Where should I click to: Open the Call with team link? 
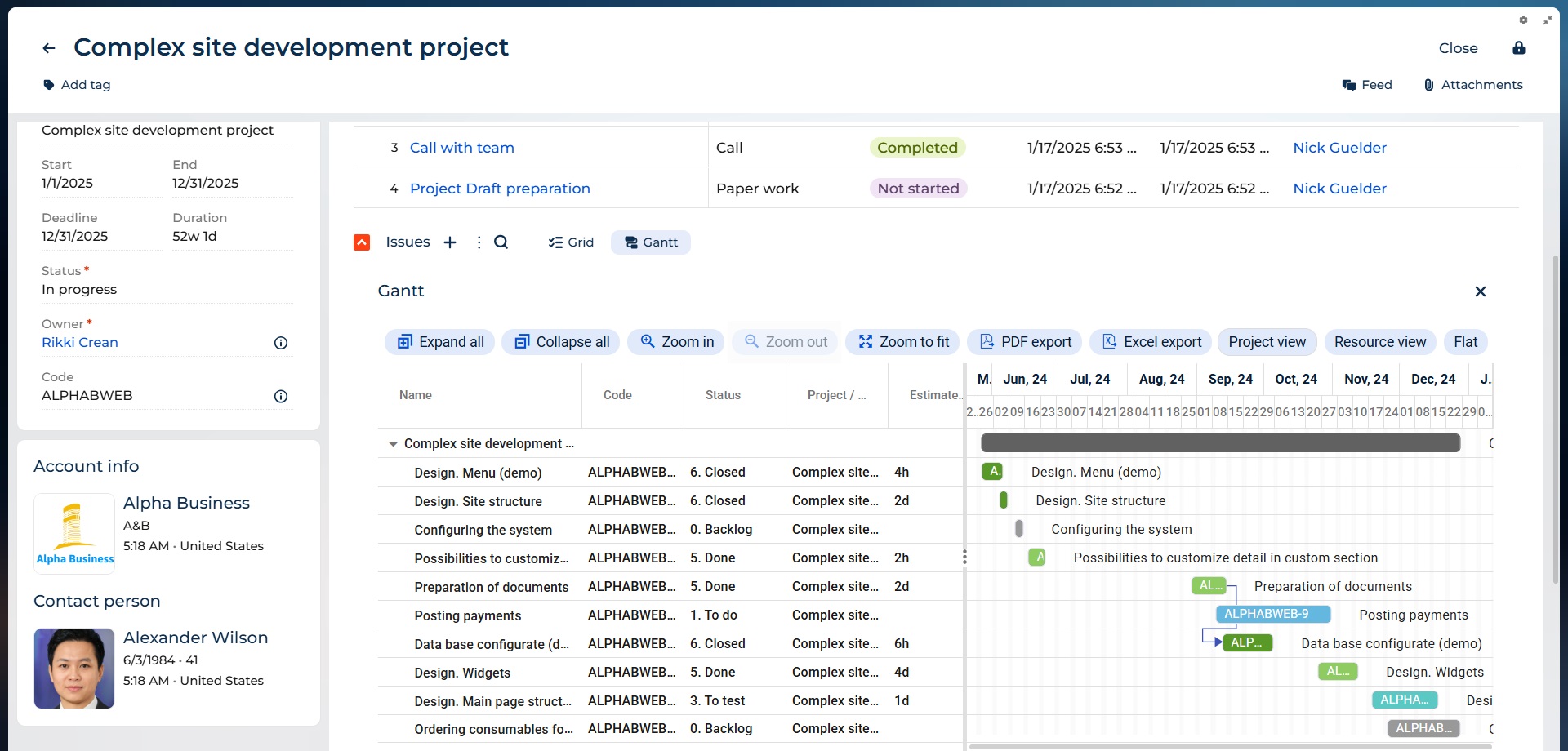461,148
